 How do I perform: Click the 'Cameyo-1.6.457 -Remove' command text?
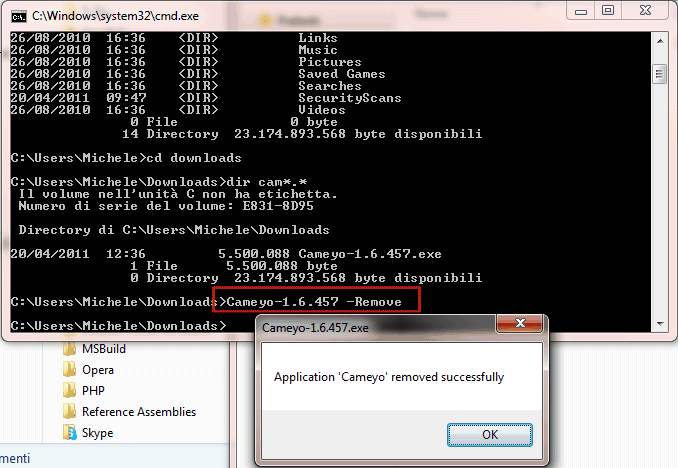314,302
